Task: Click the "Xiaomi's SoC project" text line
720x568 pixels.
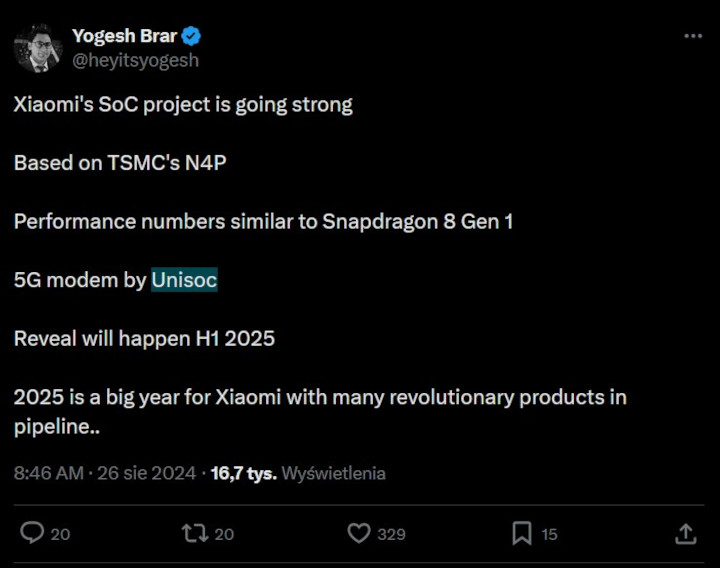Action: pos(183,105)
